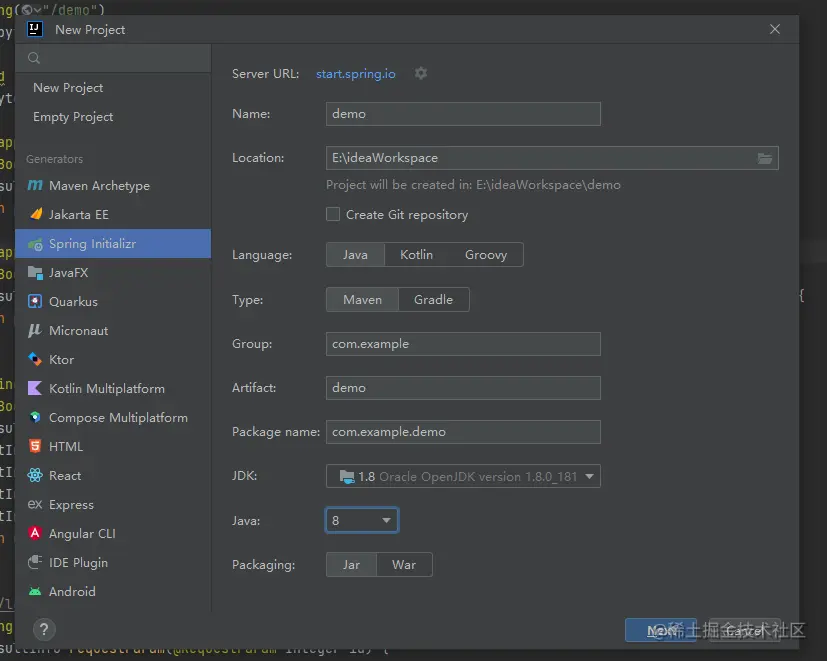The height and width of the screenshot is (661, 827).
Task: Select IDE Plugin in the generators list
Action: [113, 562]
